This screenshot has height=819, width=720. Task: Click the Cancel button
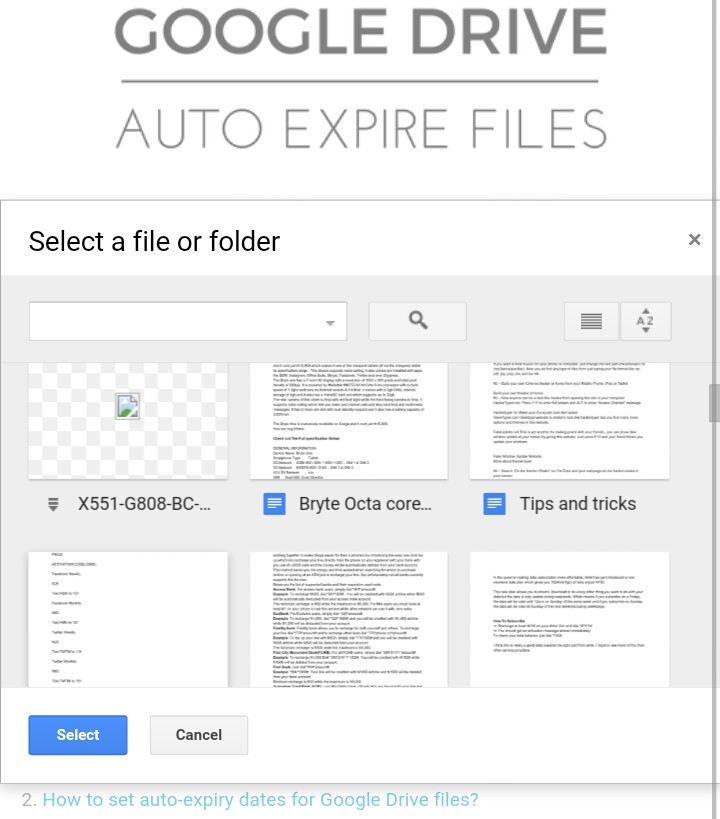click(x=199, y=735)
